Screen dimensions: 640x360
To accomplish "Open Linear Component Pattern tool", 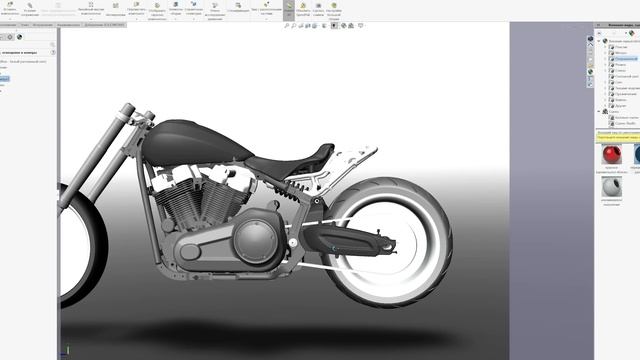I will point(91,8).
